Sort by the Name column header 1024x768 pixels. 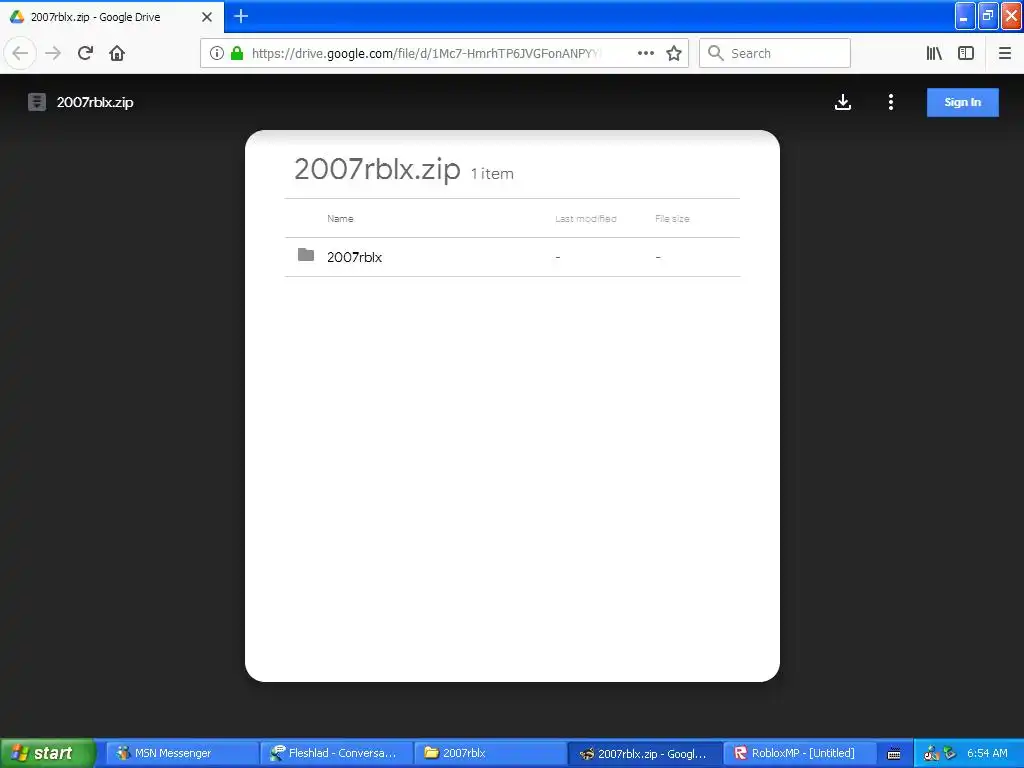(x=340, y=219)
